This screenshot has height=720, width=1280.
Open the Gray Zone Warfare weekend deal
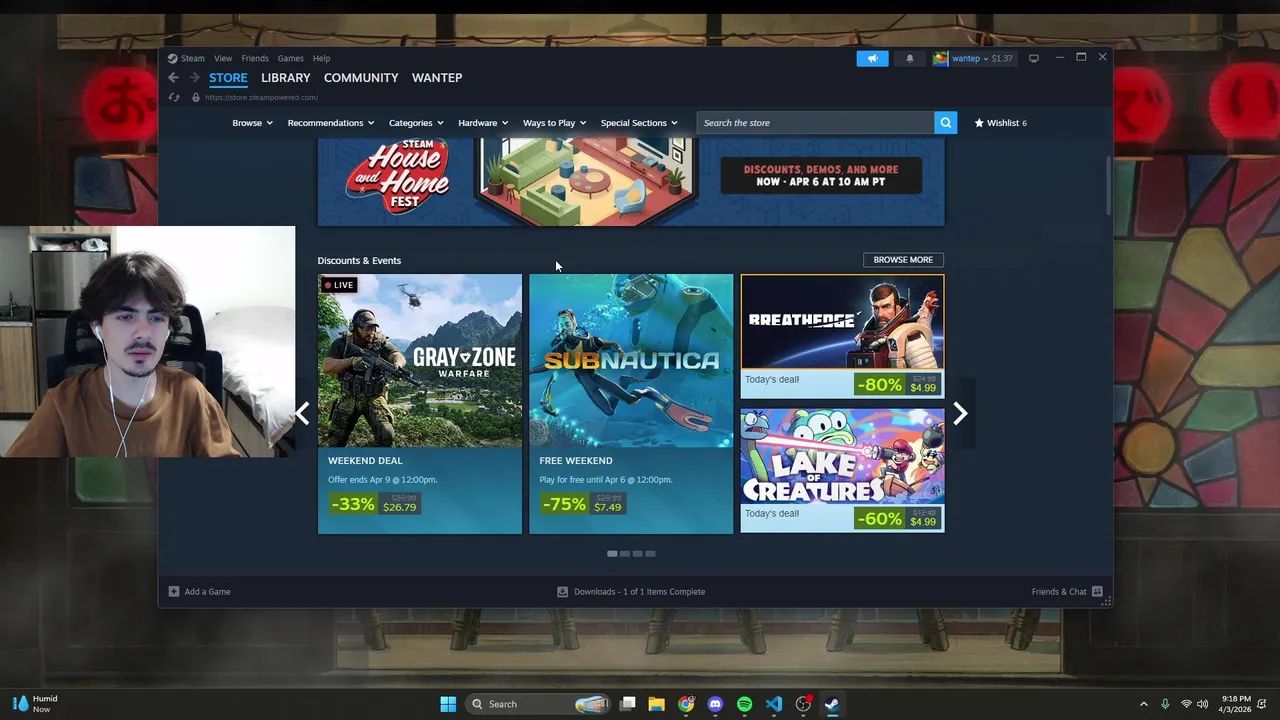point(420,404)
